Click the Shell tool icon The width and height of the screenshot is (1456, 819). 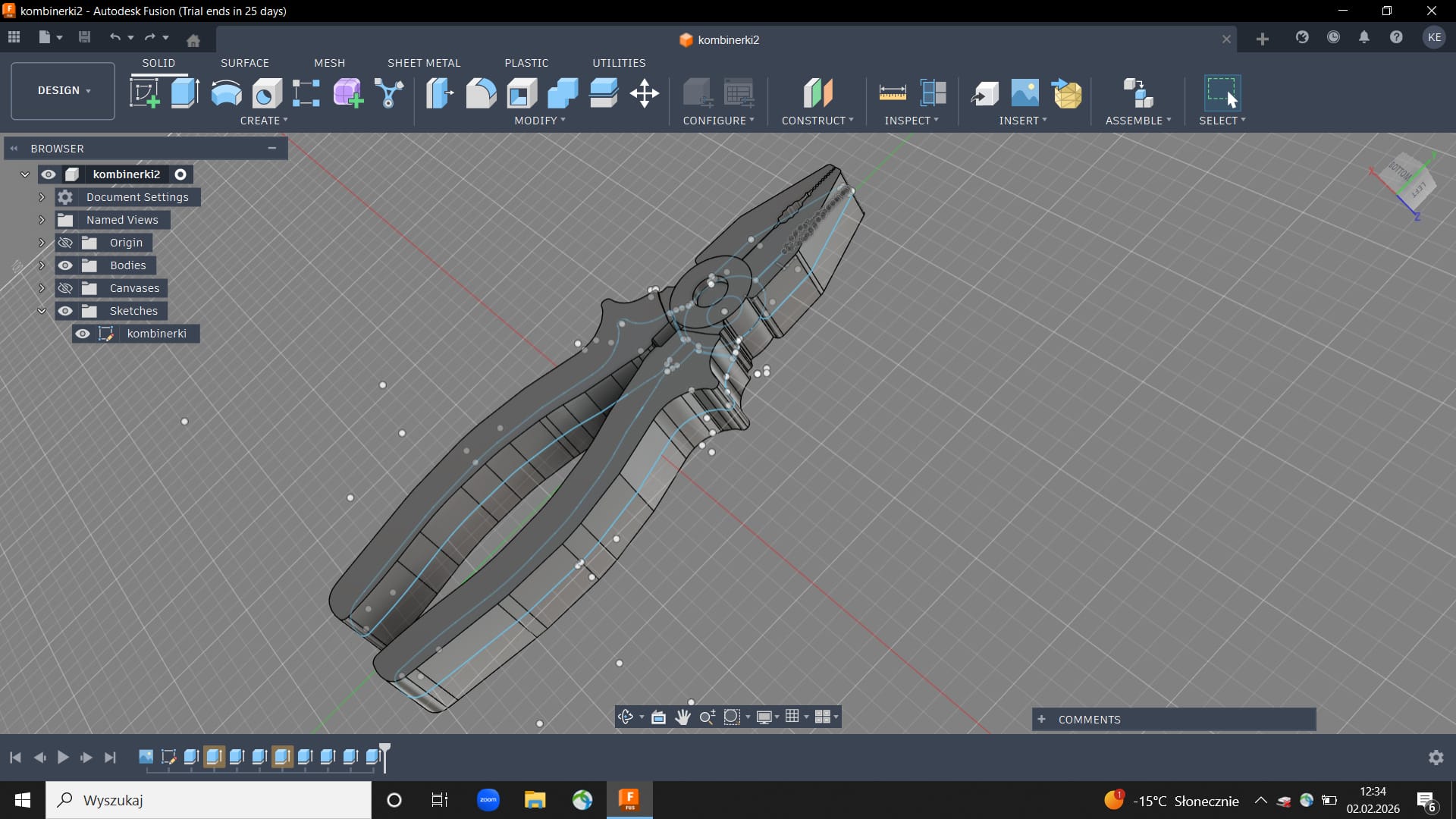(x=522, y=93)
